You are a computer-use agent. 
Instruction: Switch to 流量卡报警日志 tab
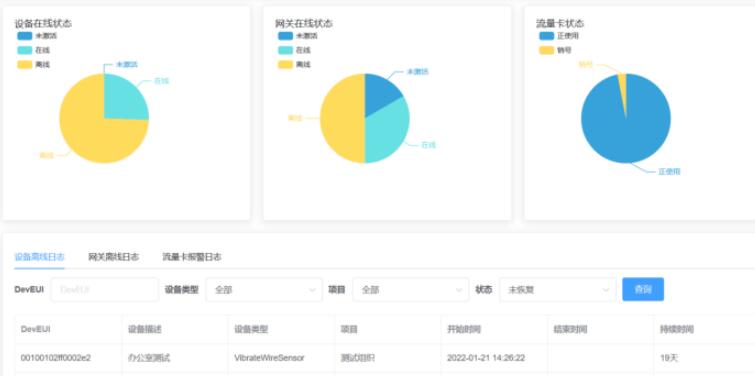point(192,257)
